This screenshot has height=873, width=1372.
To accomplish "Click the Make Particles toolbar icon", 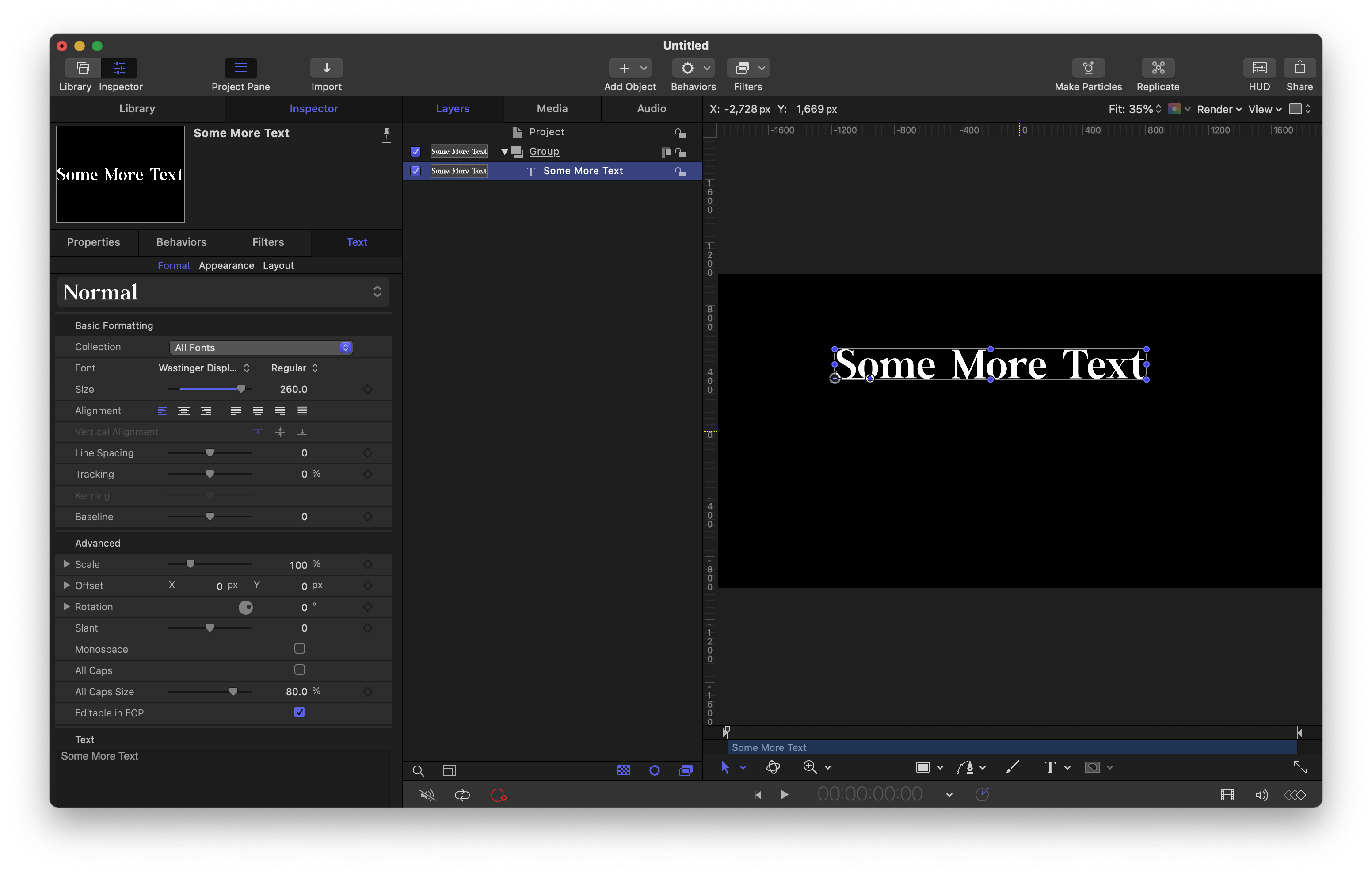I will pyautogui.click(x=1088, y=68).
